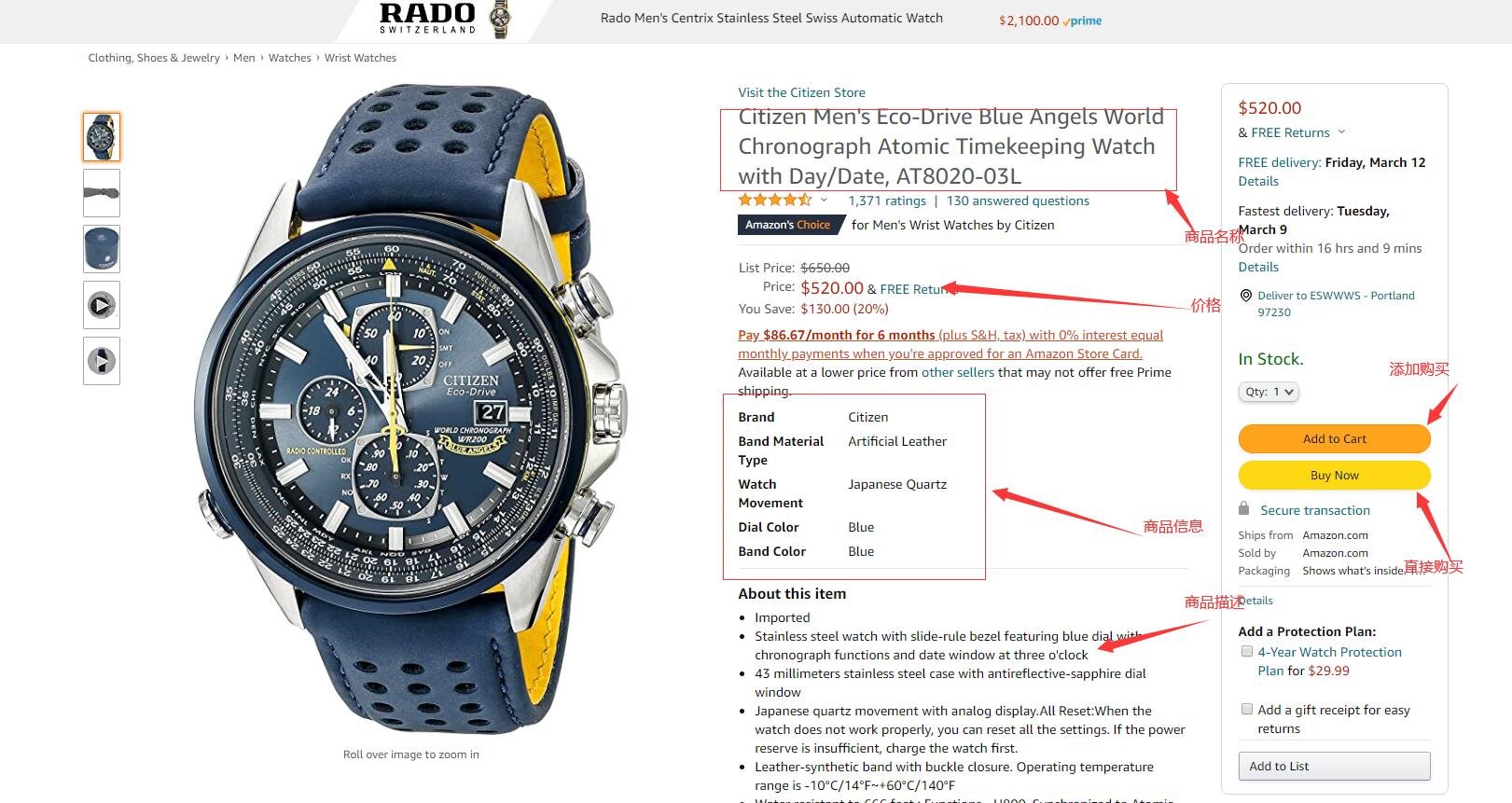Click the location pin delivery icon
Image resolution: width=1512 pixels, height=803 pixels.
pyautogui.click(x=1245, y=296)
